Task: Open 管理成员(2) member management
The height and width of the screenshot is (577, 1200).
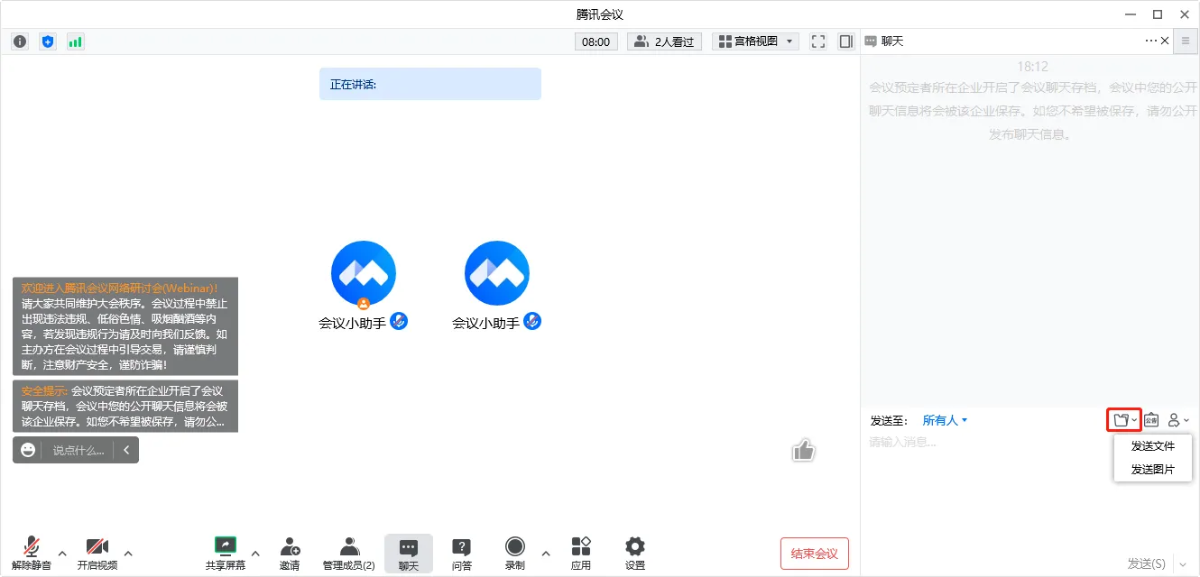Action: [349, 553]
